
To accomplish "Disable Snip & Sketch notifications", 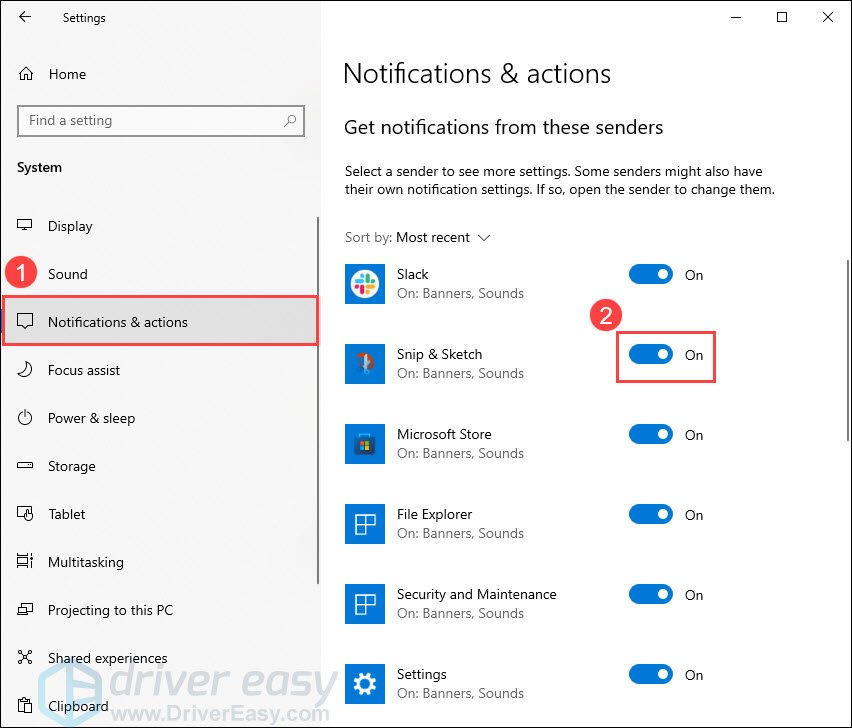I will [651, 354].
